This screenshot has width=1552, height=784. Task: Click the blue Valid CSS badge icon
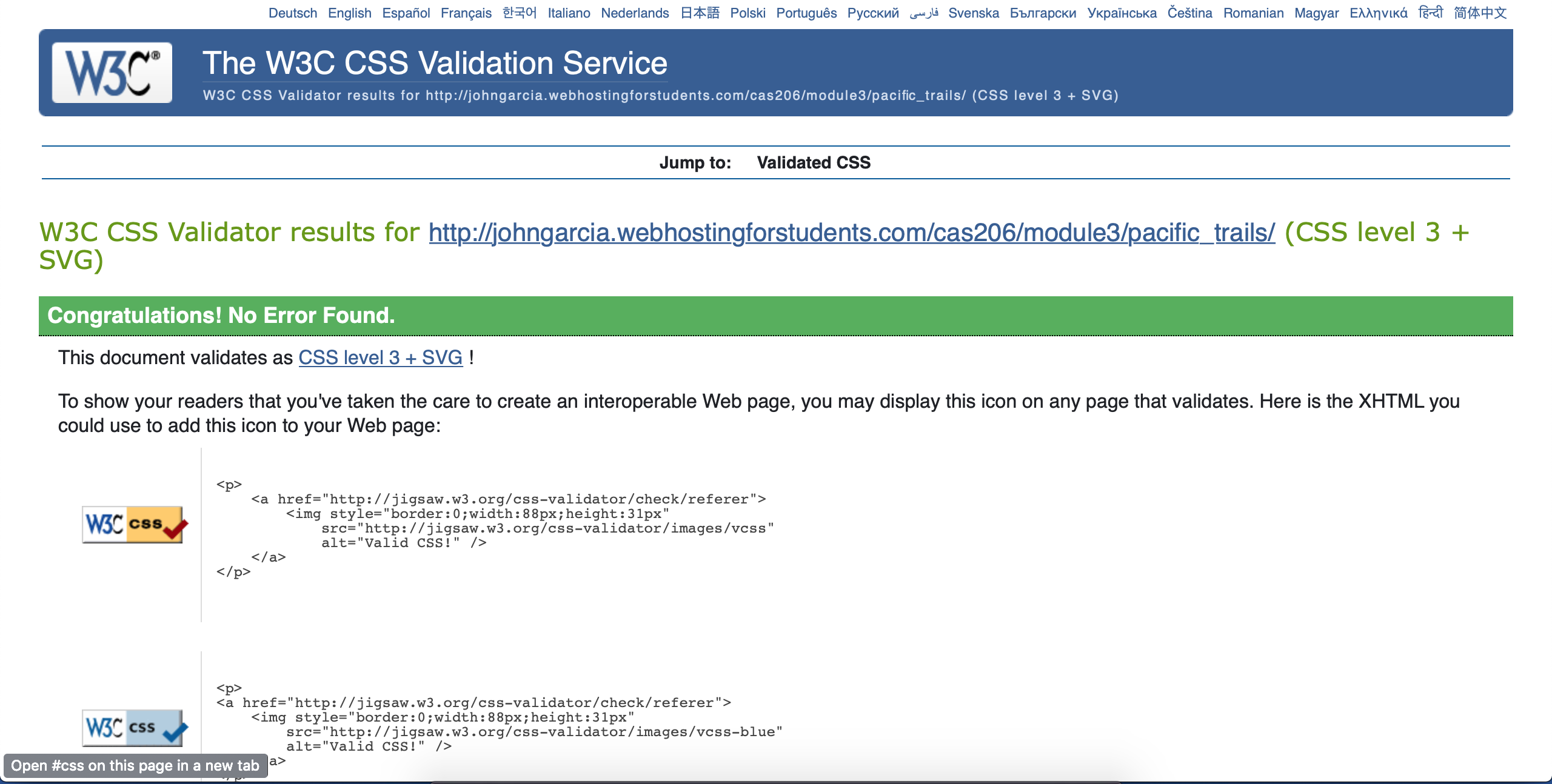tap(135, 727)
